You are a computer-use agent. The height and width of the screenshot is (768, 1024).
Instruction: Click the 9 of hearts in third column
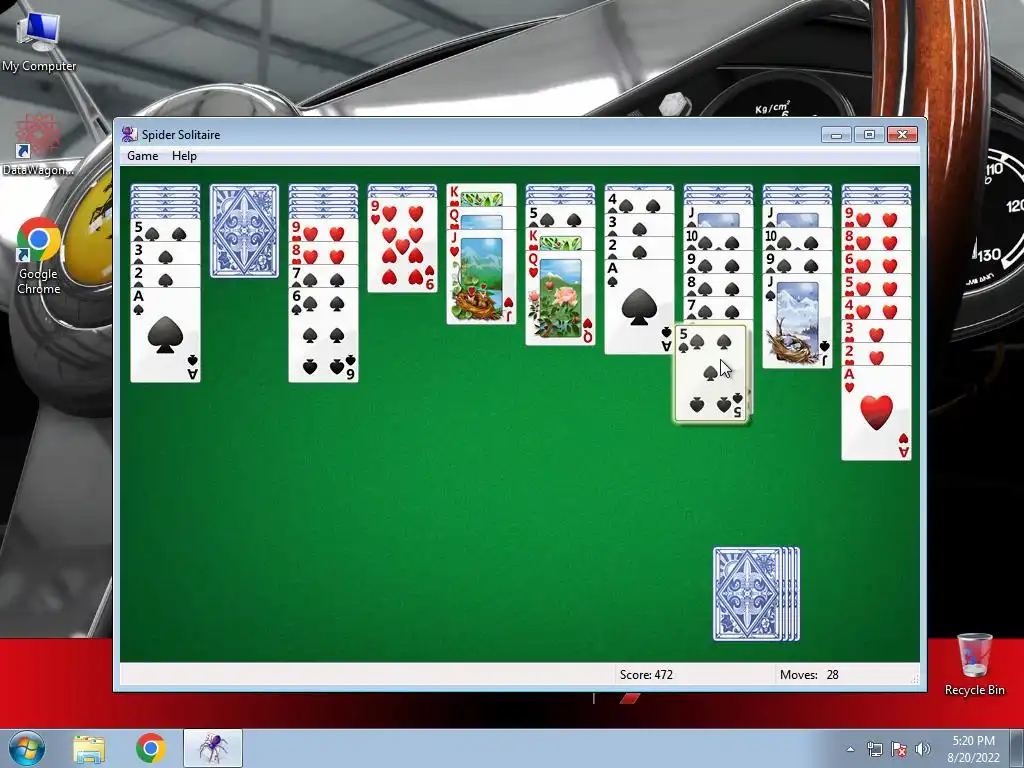(323, 229)
